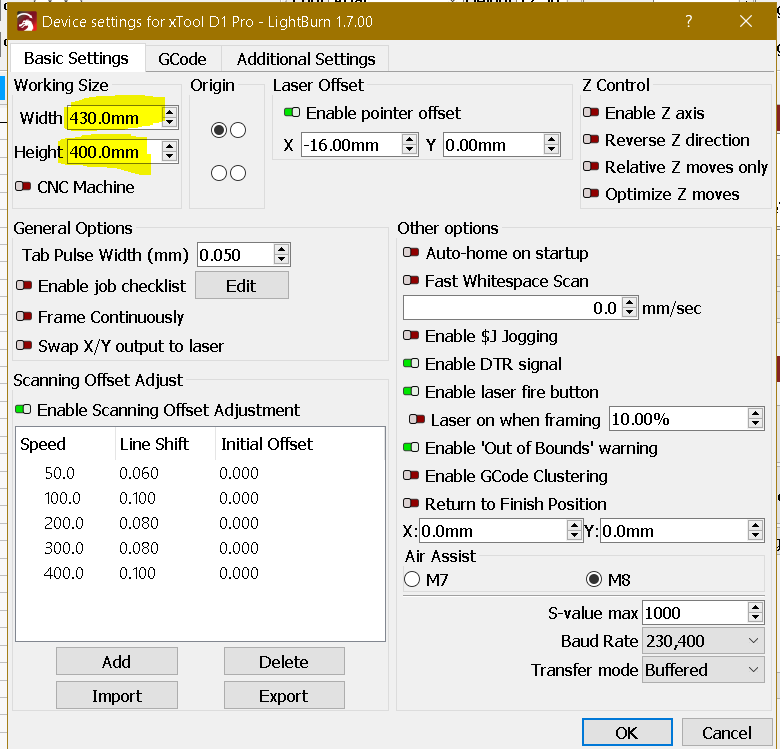The width and height of the screenshot is (780, 749).
Task: Select the Basic Settings tab
Action: 77,58
